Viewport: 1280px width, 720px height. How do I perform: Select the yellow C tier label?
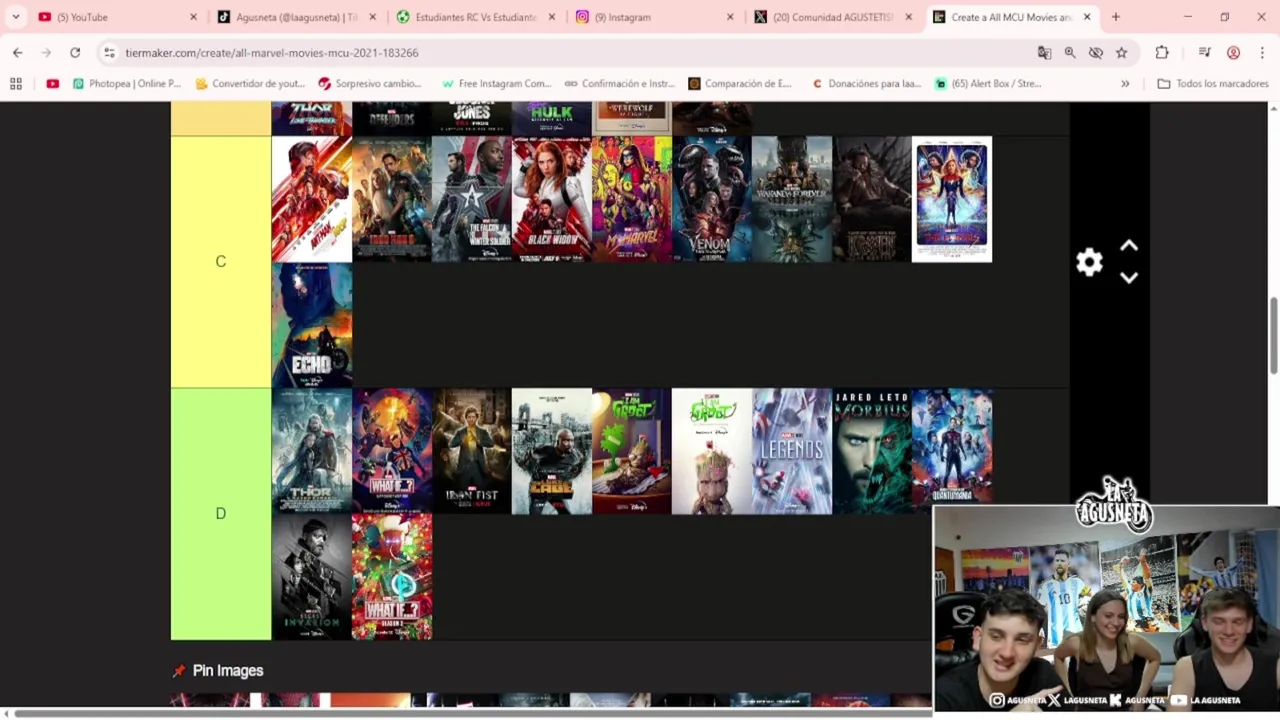[221, 262]
